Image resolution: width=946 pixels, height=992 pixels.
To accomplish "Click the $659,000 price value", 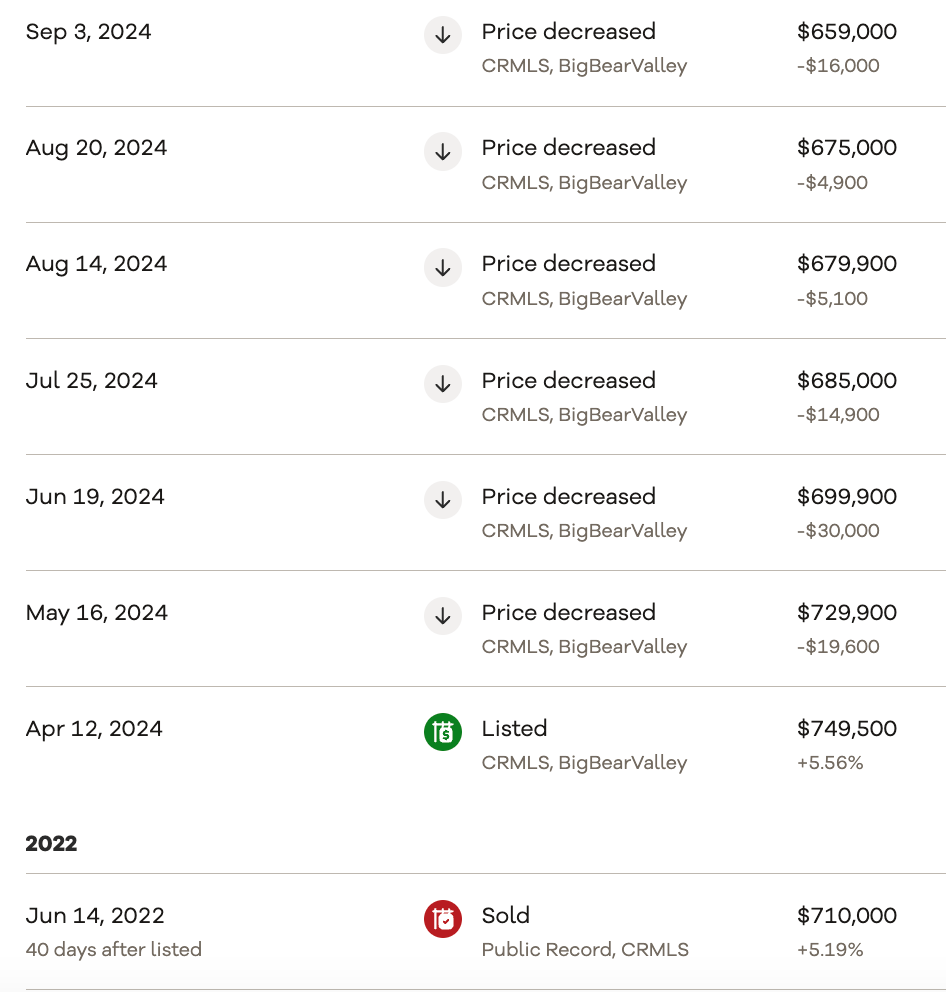I will (846, 32).
